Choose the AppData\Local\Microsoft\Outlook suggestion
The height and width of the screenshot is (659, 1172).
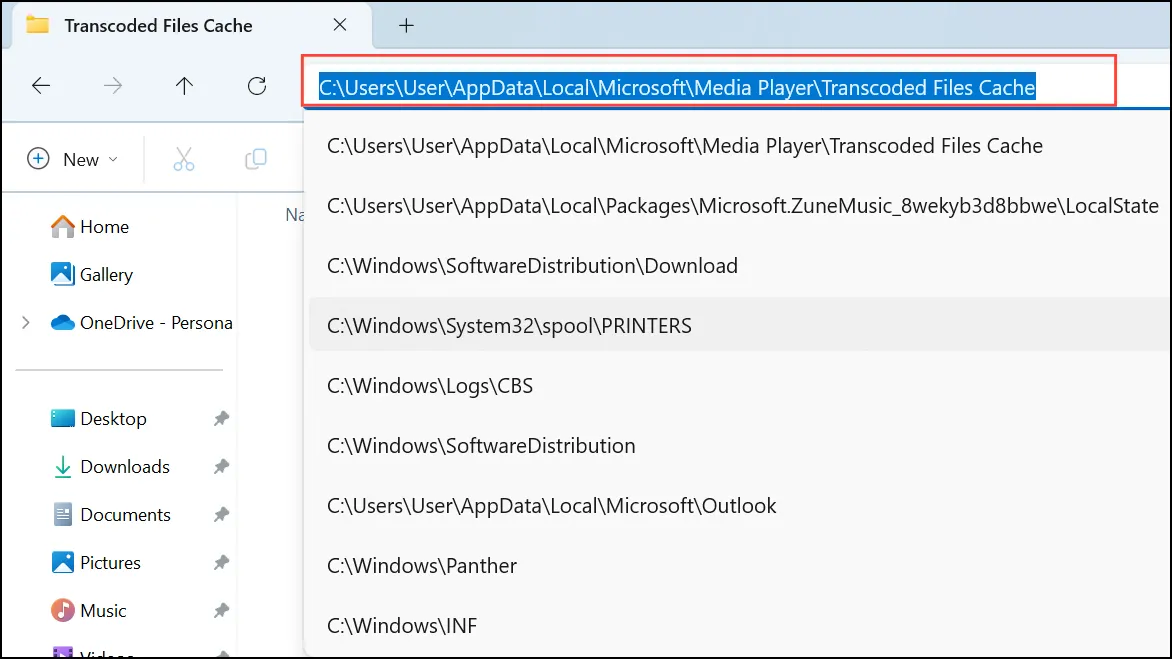point(738,506)
